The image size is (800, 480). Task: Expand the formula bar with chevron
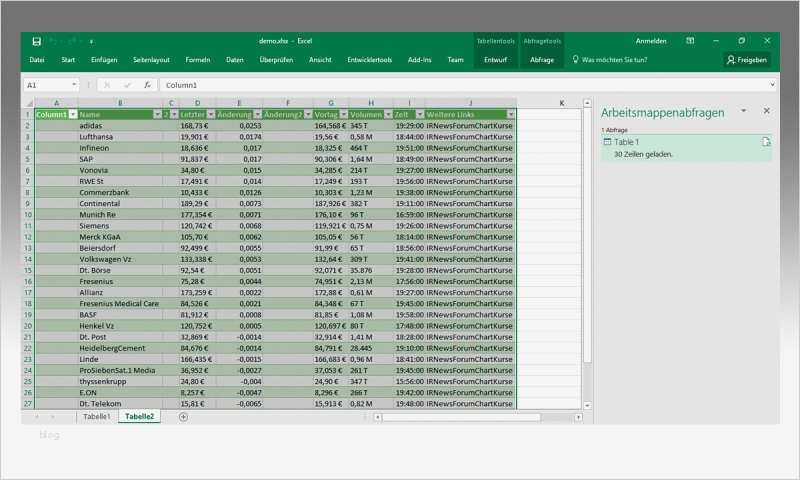point(772,85)
